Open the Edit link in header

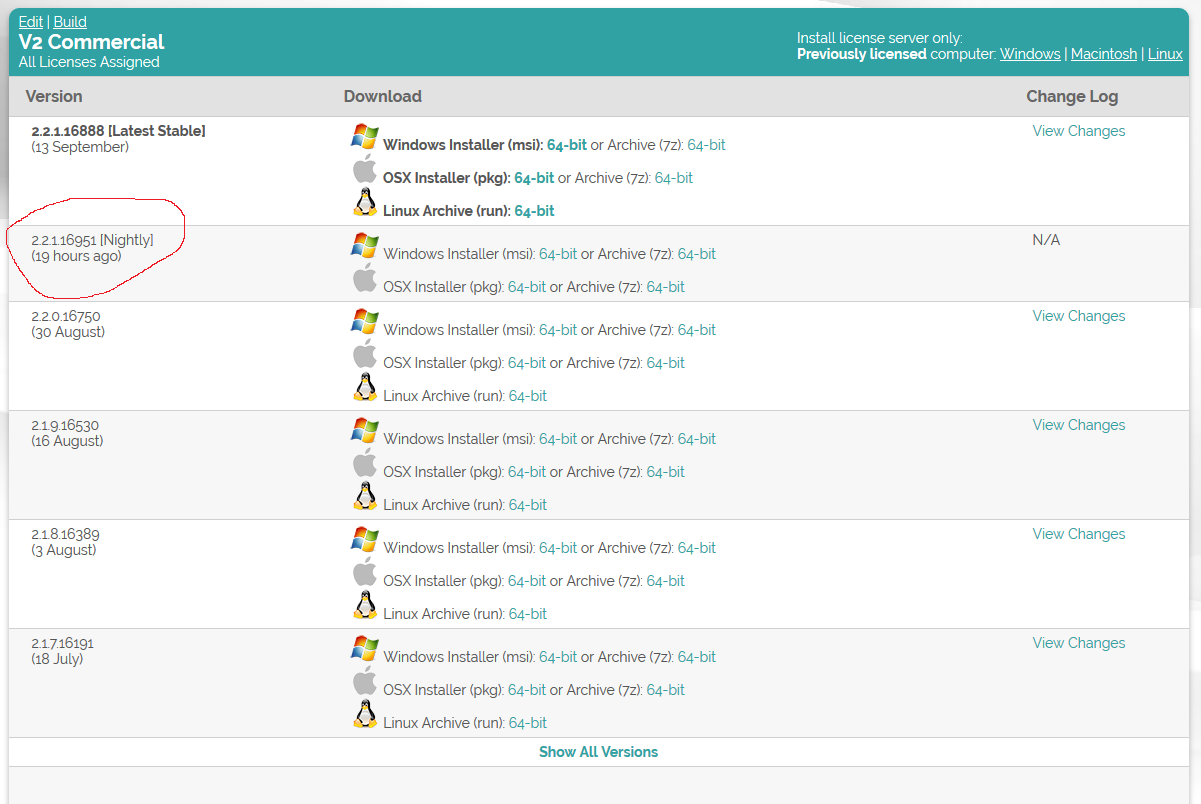[x=30, y=22]
